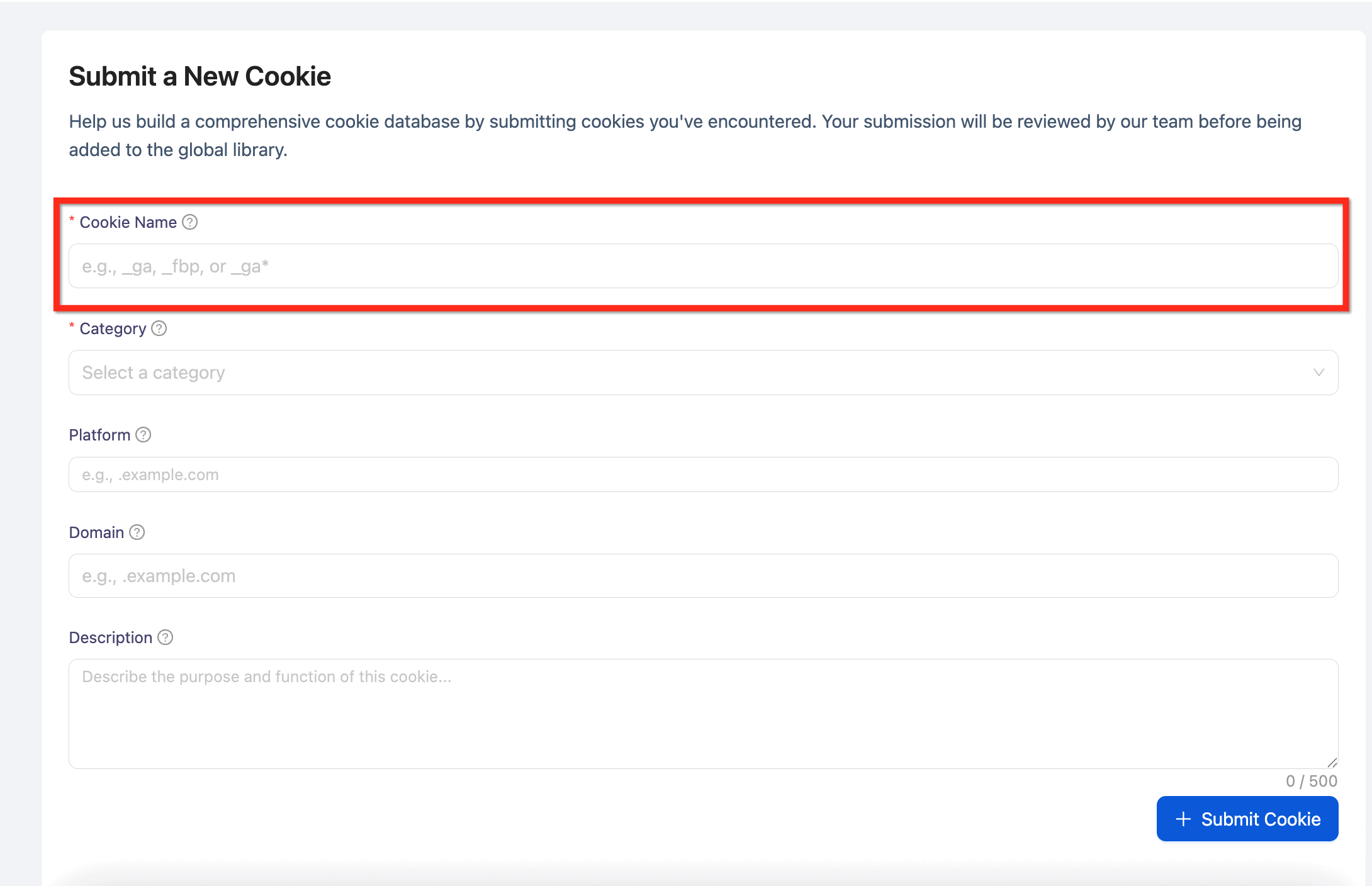Open the Cookie Name help tooltip icon
Viewport: 1372px width, 886px height.
189,221
